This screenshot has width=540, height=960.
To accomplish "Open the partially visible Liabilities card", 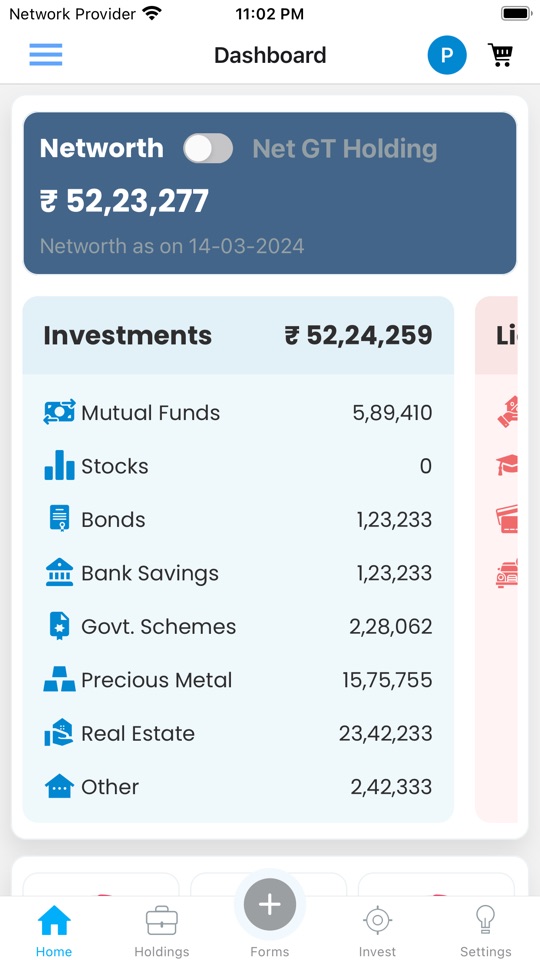I will click(497, 559).
